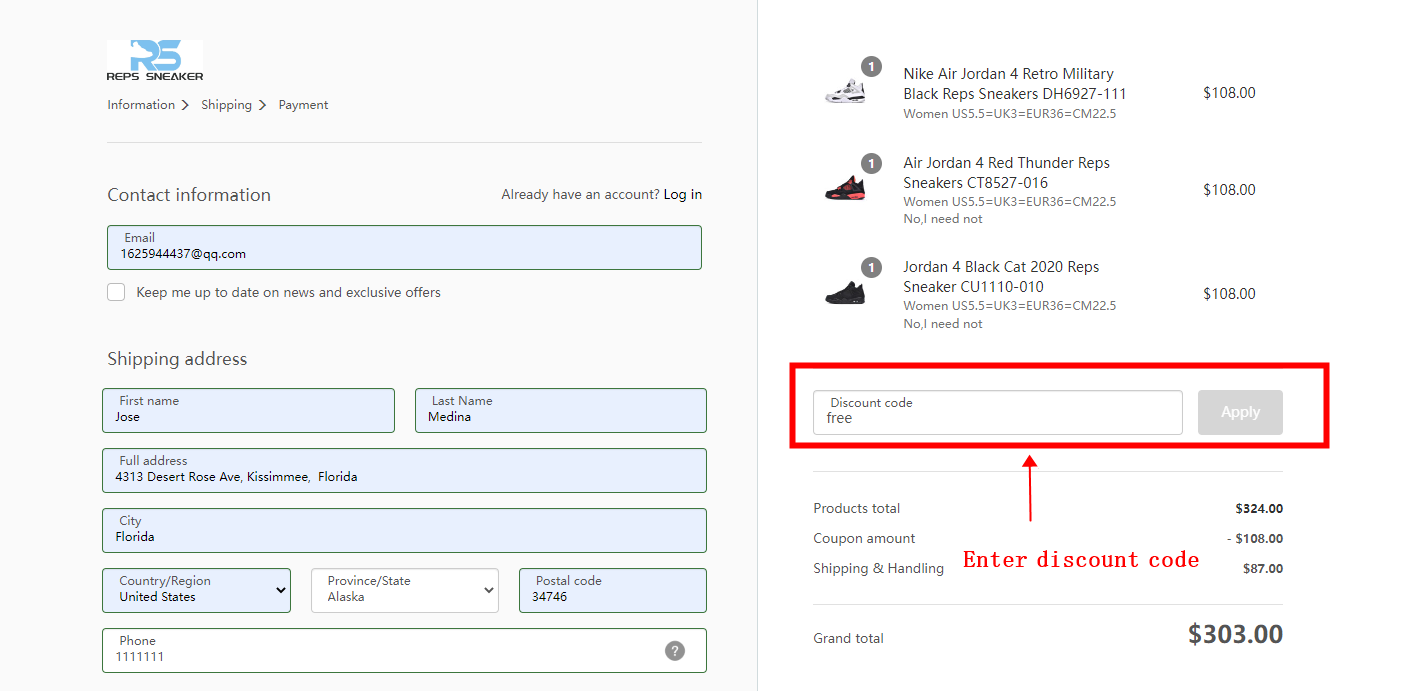The width and height of the screenshot is (1419, 691).
Task: Click the Grand total amount $303.00
Action: (1235, 634)
